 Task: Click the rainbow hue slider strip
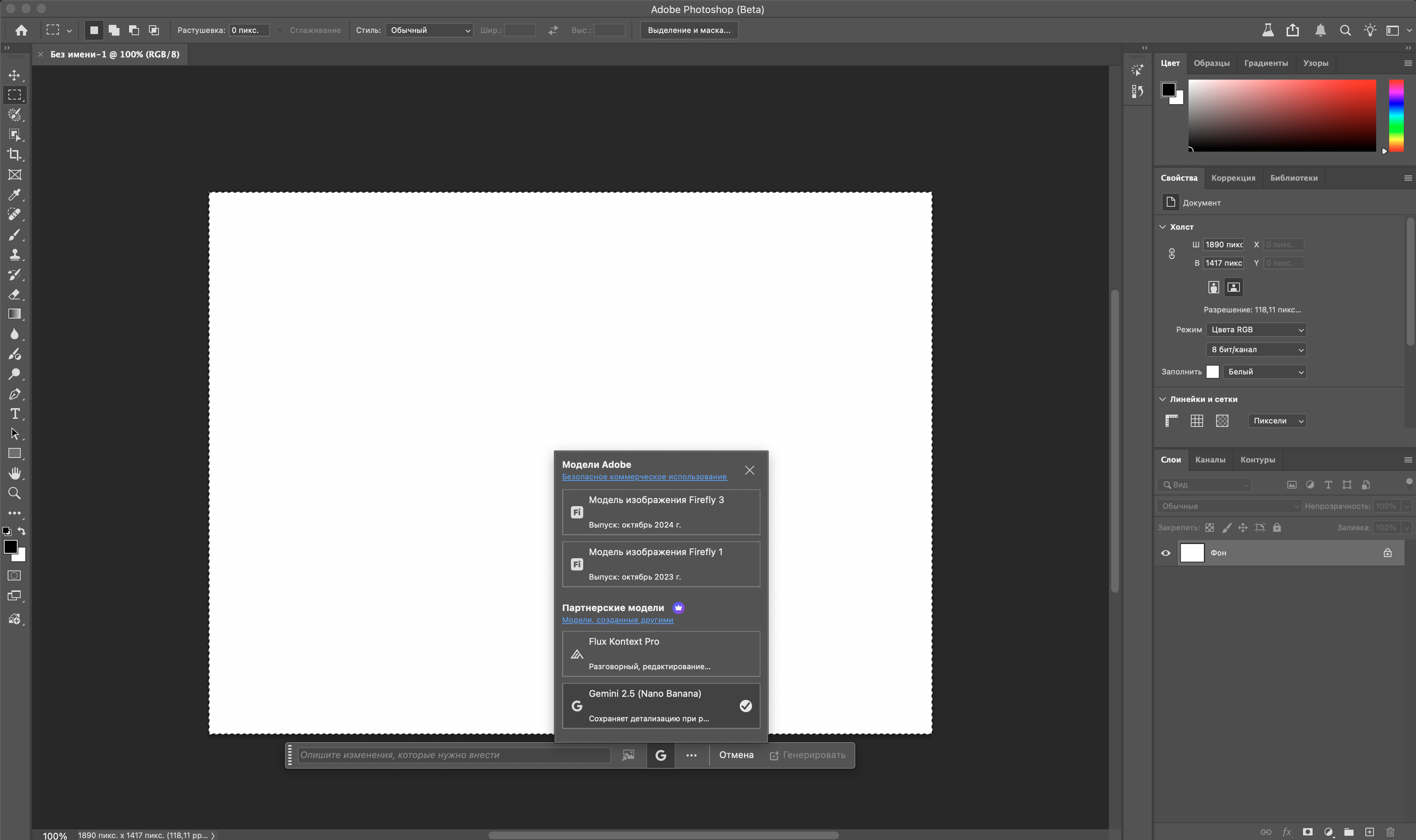[x=1396, y=116]
